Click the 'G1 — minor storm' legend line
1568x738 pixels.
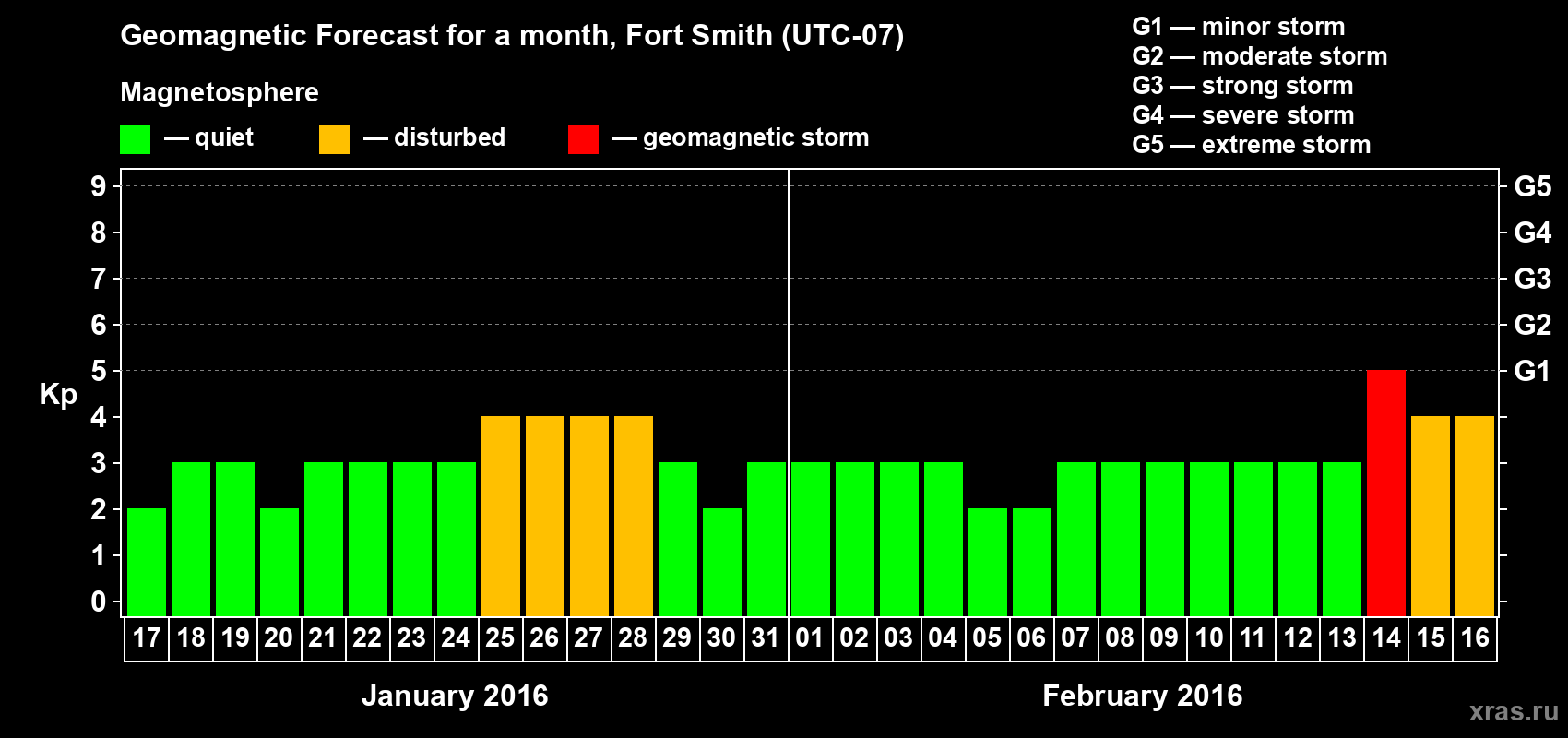1239,27
